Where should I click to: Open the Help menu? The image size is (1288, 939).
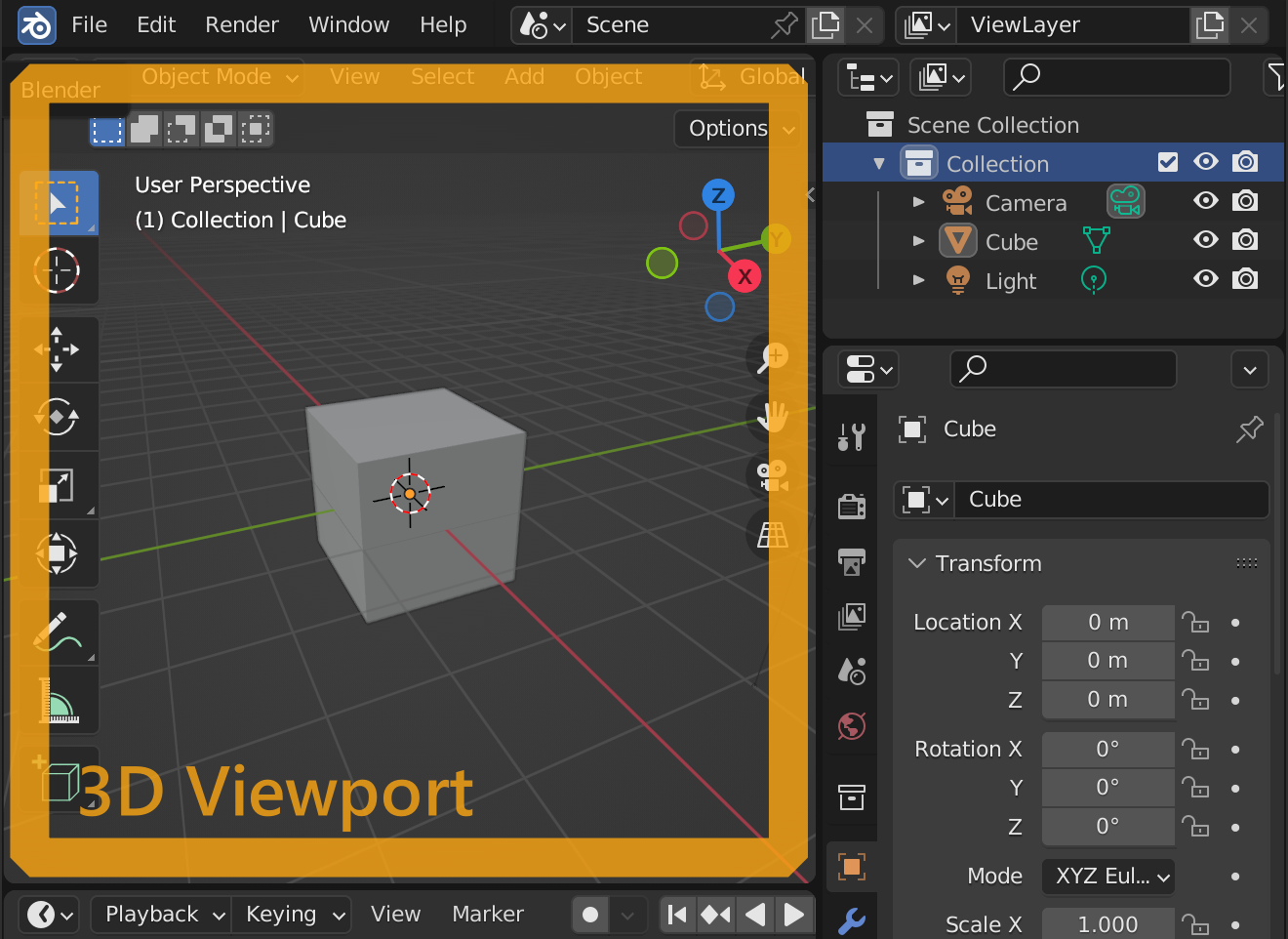[x=443, y=25]
